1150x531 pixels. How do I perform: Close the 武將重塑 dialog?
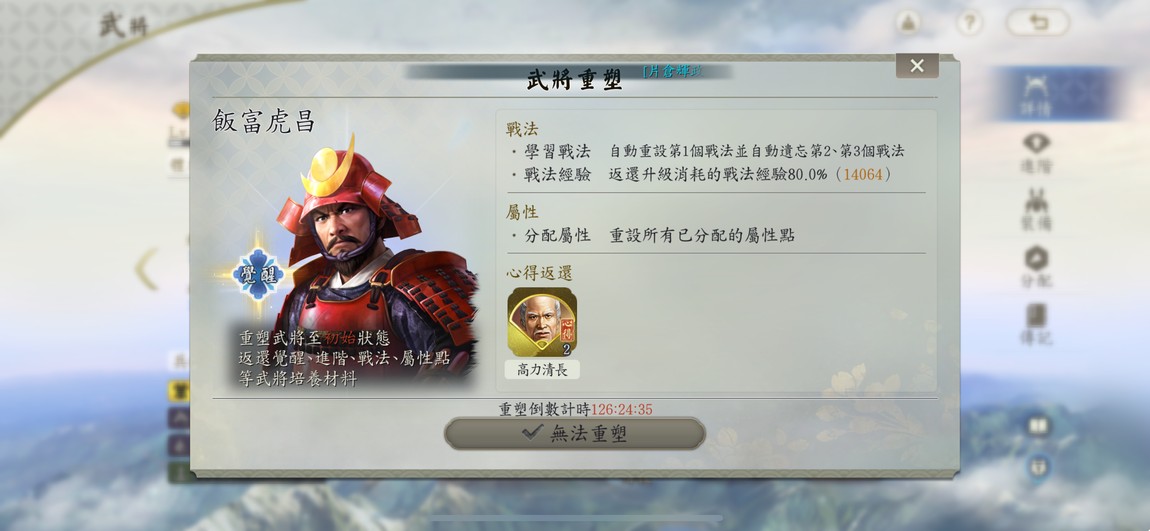tap(917, 66)
